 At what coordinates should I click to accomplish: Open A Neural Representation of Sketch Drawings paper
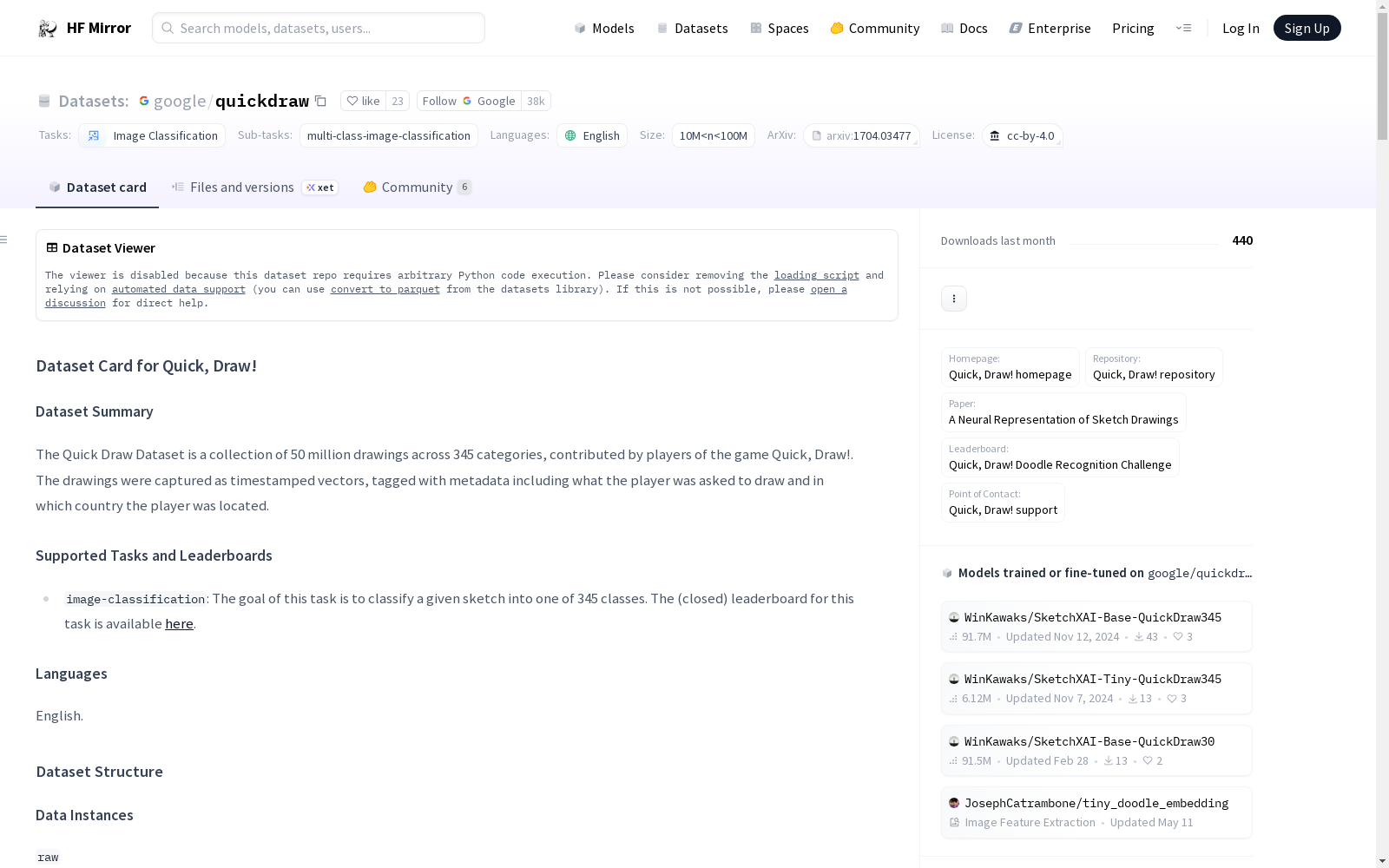coord(1063,412)
